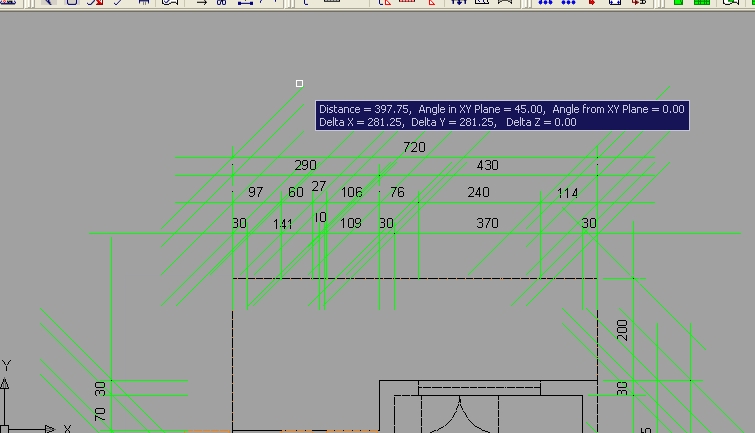Click the right-pointing arrow toolbar icon
This screenshot has height=433, width=755.
(x=201, y=3)
